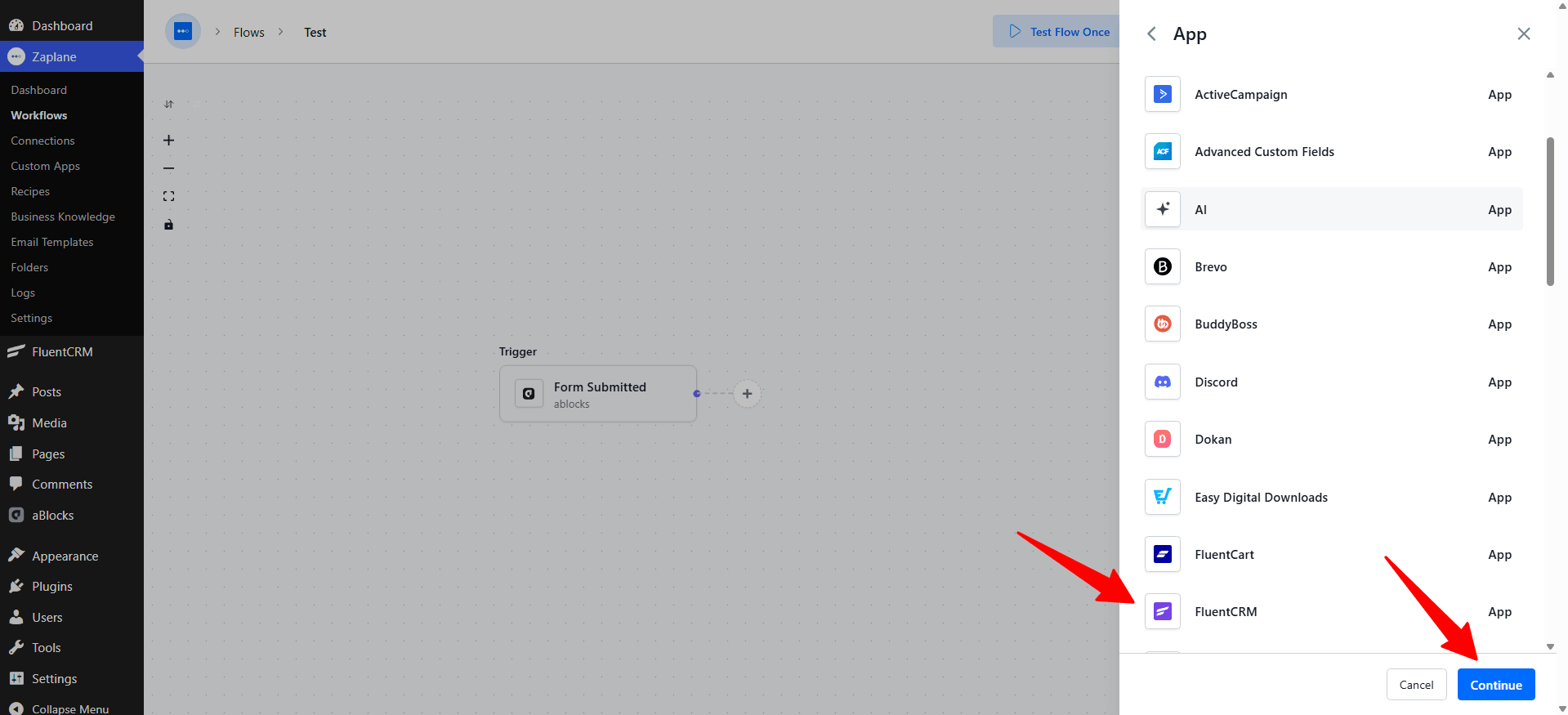Select the Easy Digital Downloads app name

1262,498
